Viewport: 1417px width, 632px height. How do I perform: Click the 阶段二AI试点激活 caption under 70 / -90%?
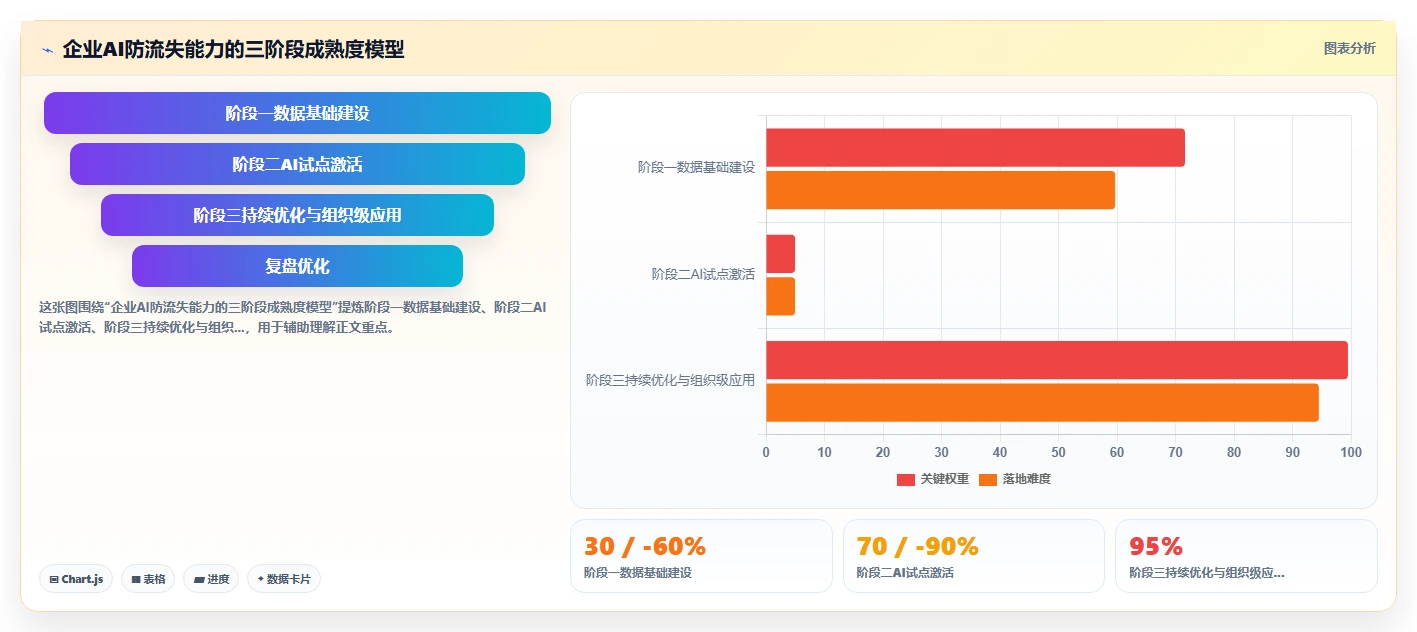tap(905, 573)
